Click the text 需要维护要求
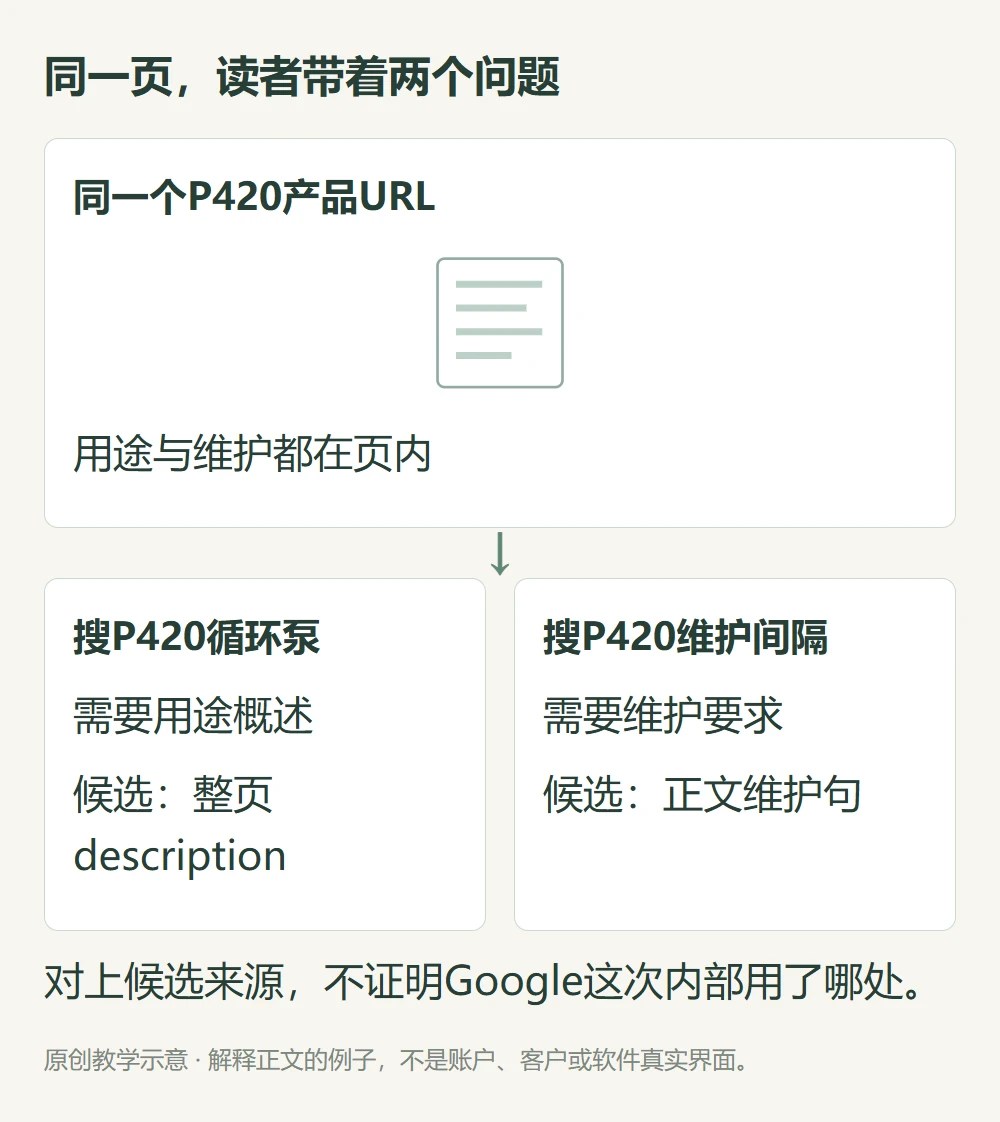The image size is (1000, 1122). tap(663, 716)
